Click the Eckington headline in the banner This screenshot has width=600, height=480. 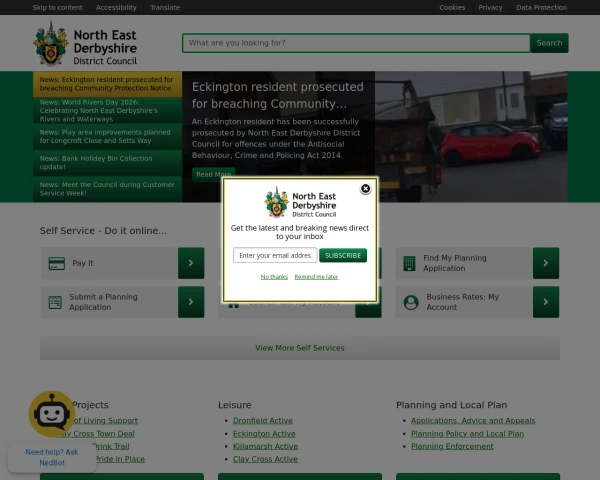tap(278, 95)
